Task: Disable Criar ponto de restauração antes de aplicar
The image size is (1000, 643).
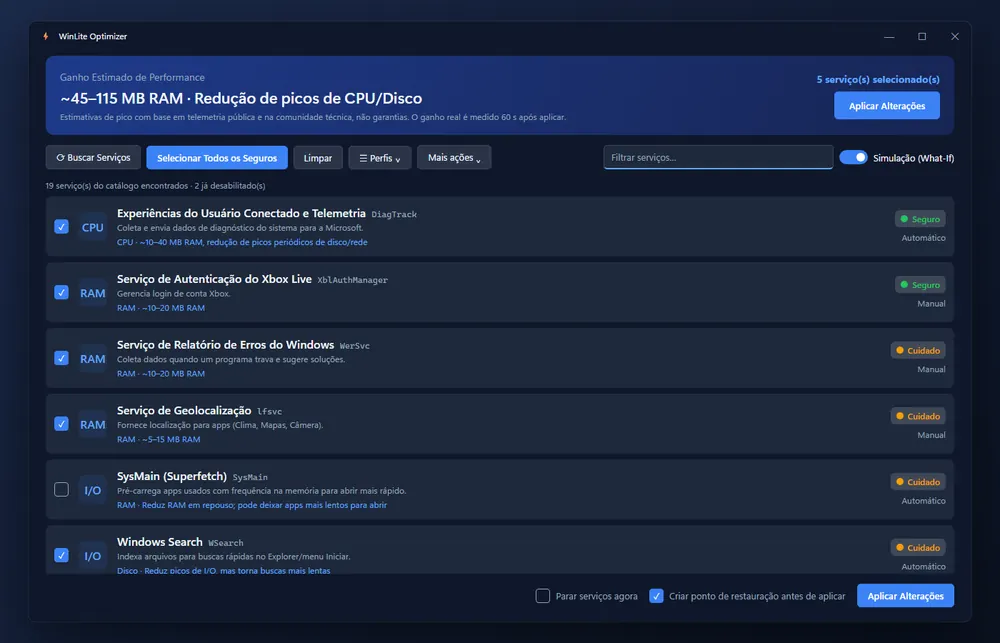Action: coord(656,596)
